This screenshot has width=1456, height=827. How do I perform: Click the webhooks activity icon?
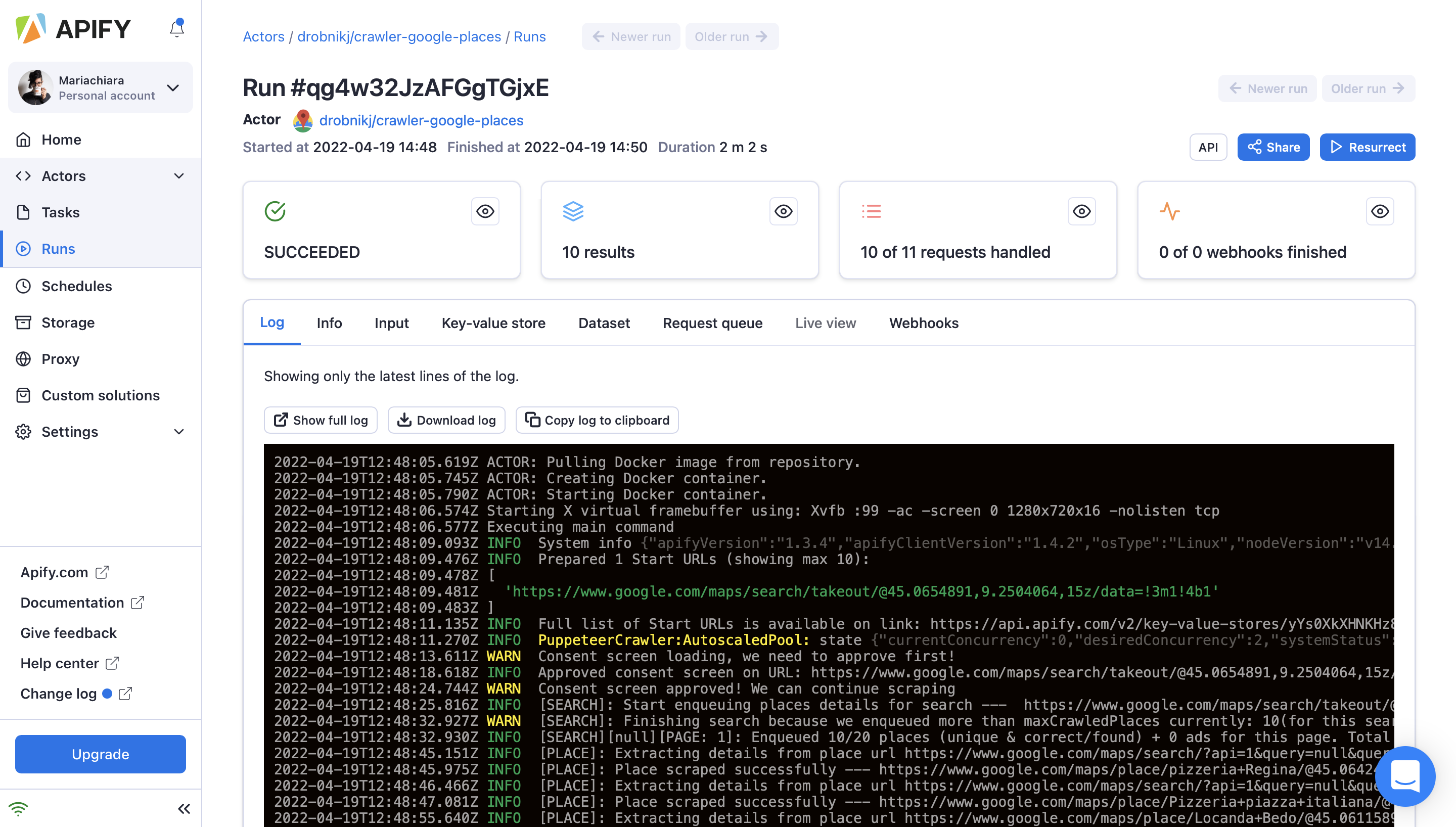pos(1169,211)
